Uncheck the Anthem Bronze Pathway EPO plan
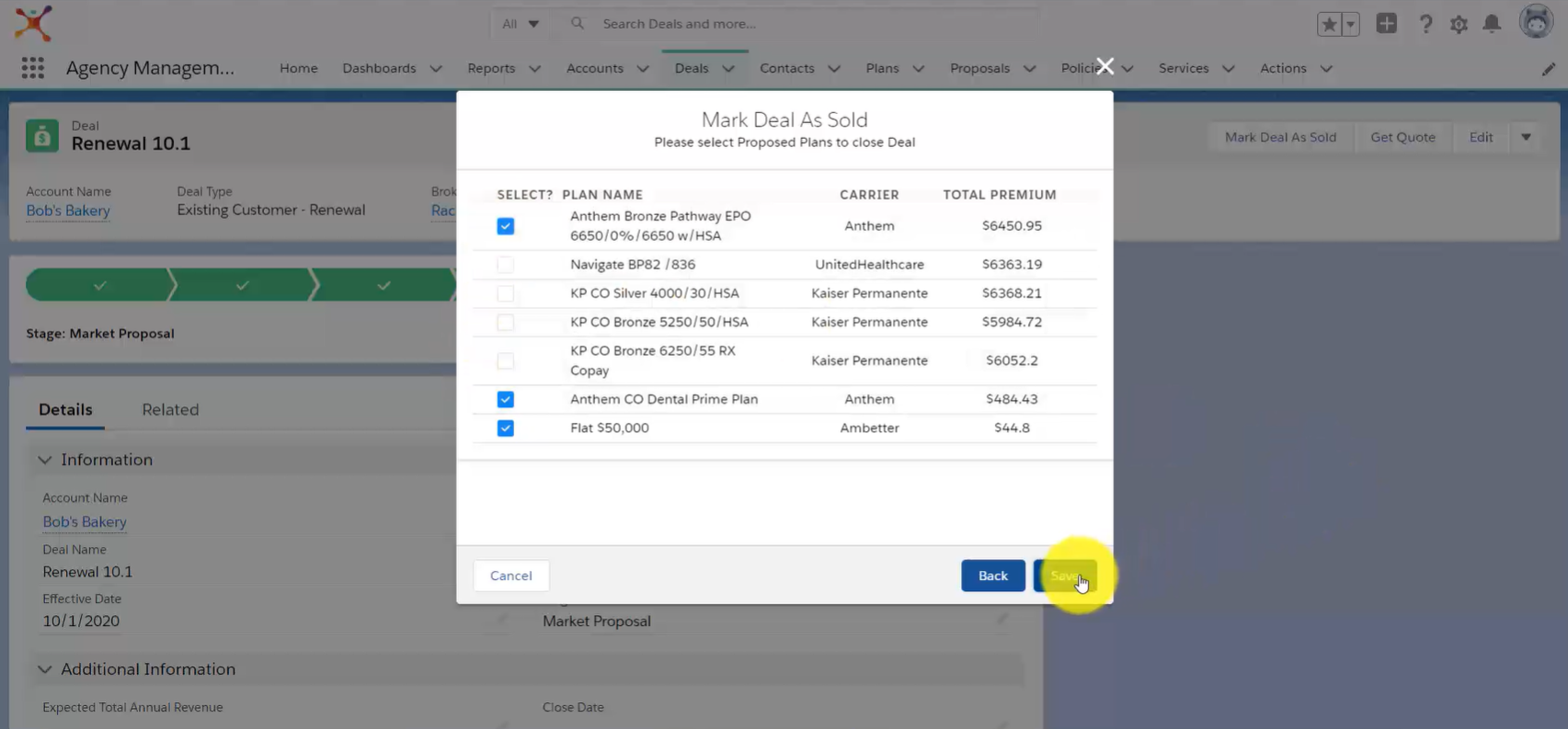The image size is (1568, 729). click(x=506, y=226)
